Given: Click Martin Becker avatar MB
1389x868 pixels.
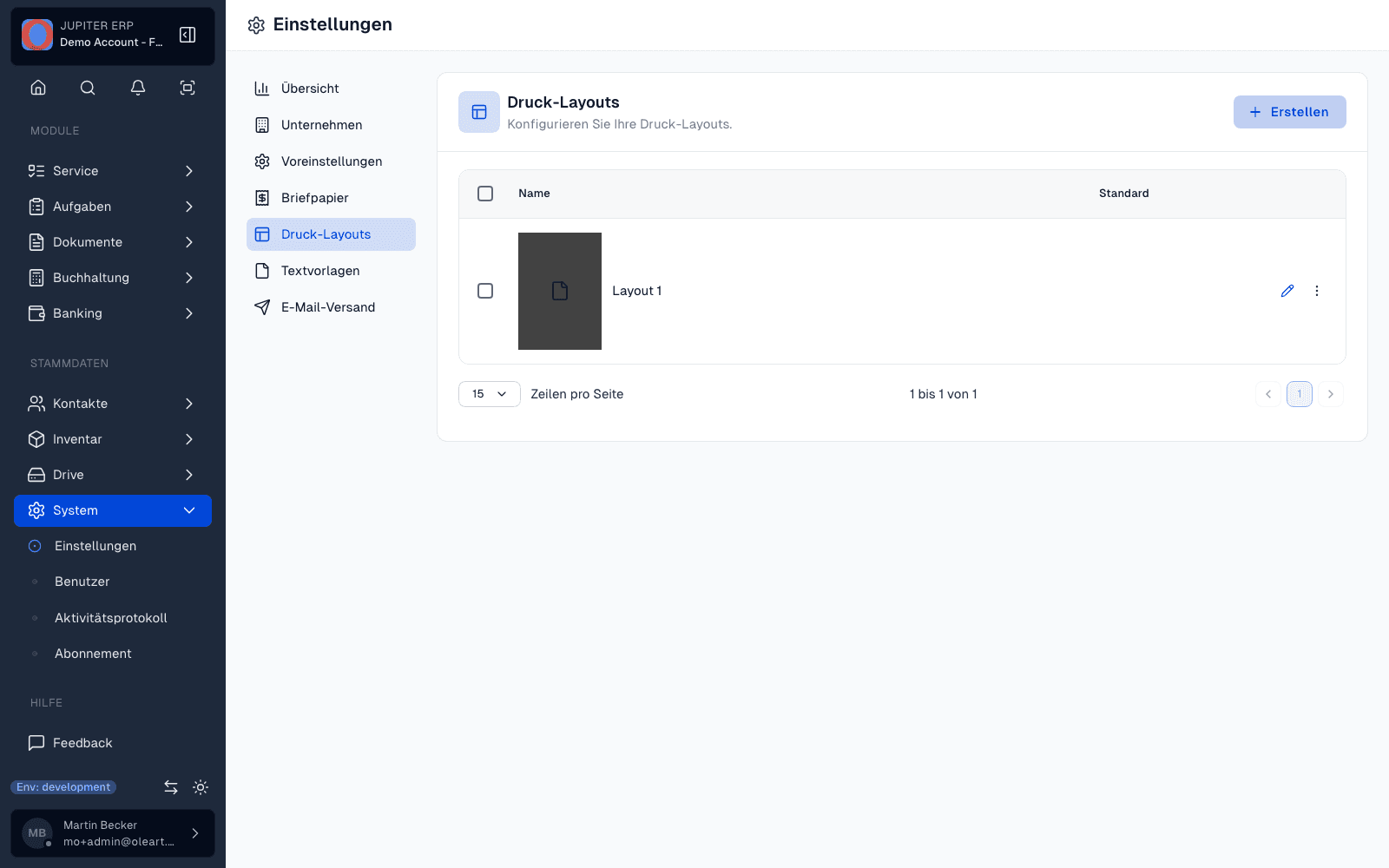Looking at the screenshot, I should [x=37, y=833].
